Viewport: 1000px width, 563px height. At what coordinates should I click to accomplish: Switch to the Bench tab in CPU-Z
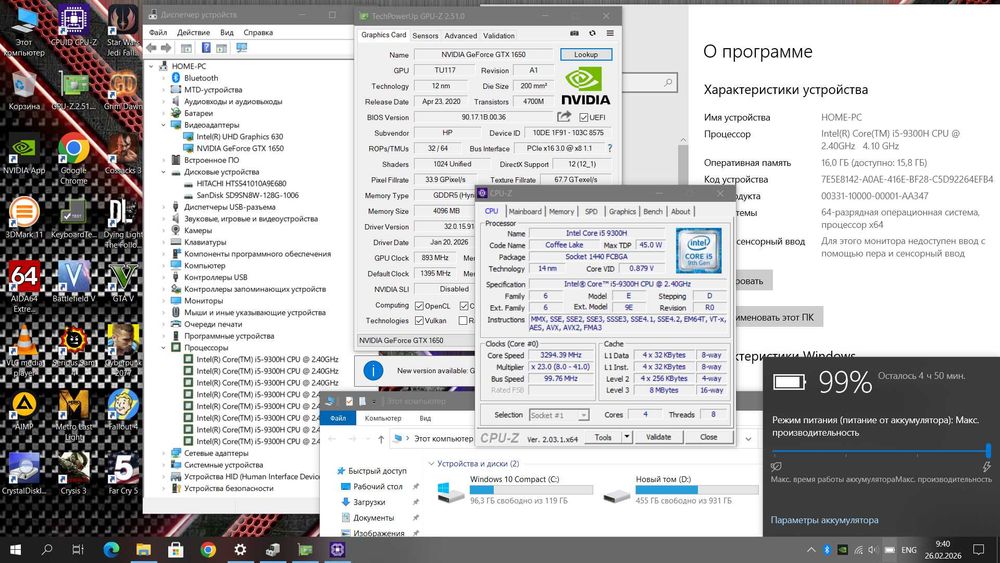pos(652,211)
